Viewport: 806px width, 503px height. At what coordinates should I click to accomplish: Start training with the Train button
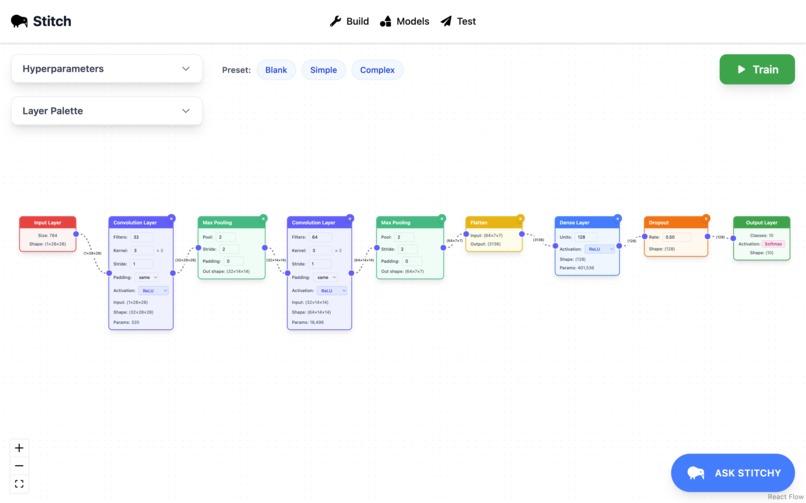757,69
